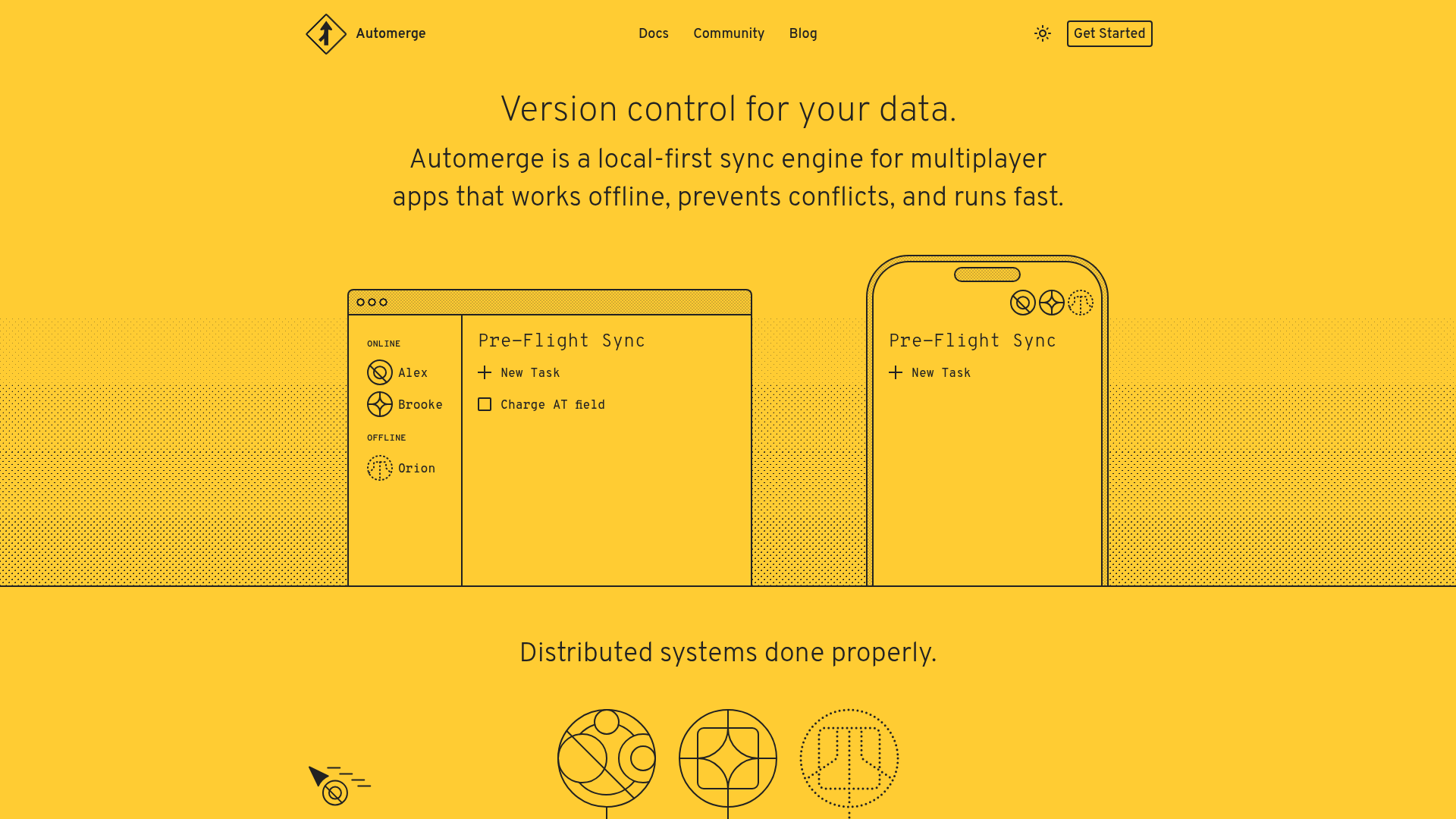Click the animated cursor with Alex avatar
The image size is (1456, 819).
[x=339, y=785]
